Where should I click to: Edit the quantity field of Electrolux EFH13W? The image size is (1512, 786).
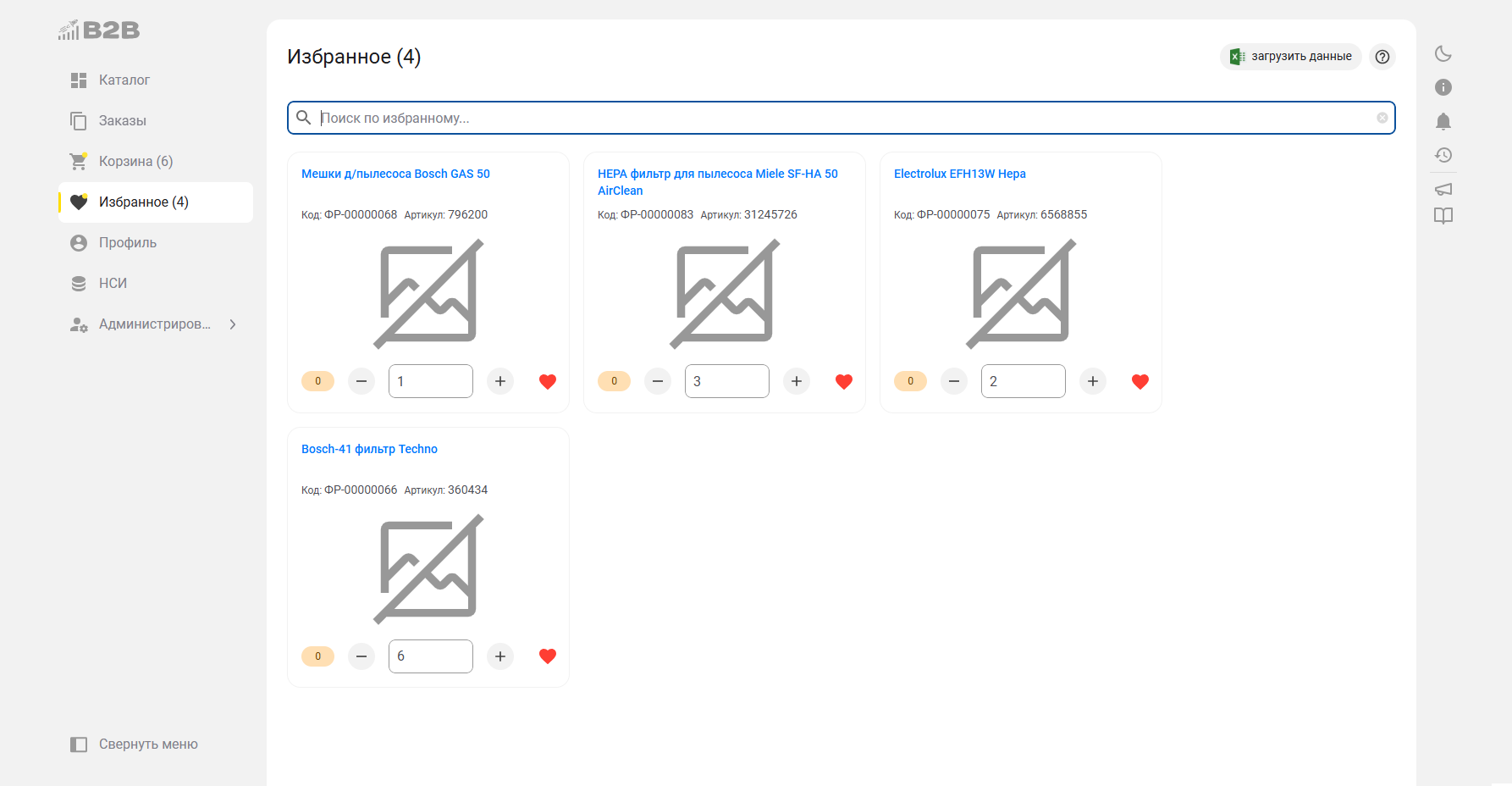point(1024,381)
